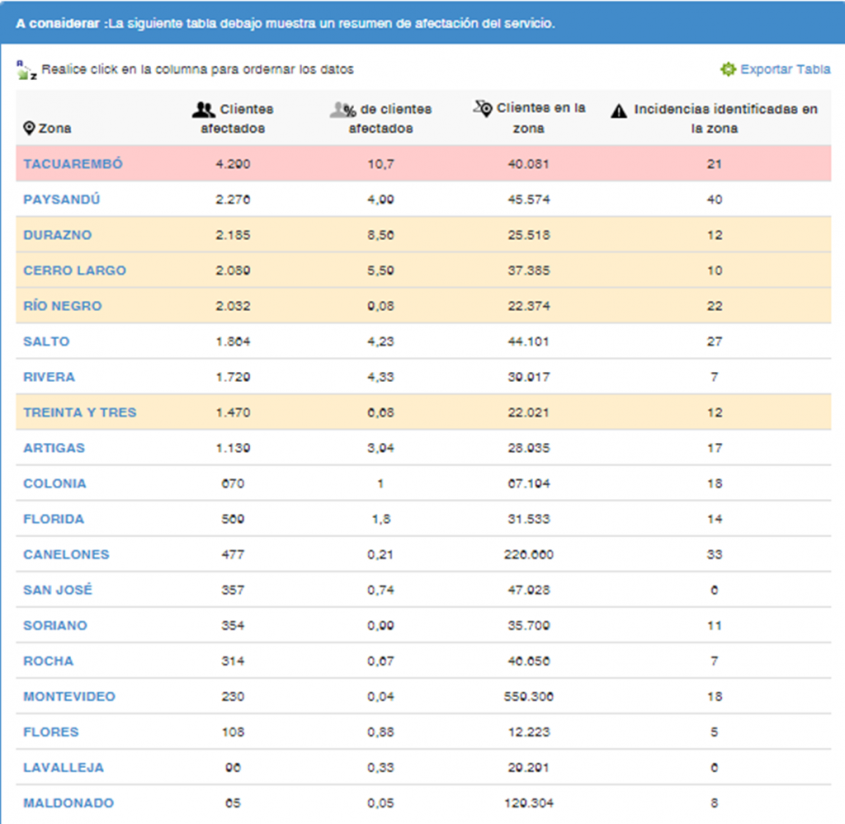Screen dimensions: 845x824
Task: Click the people icon for Clientes afectados
Action: click(x=203, y=110)
